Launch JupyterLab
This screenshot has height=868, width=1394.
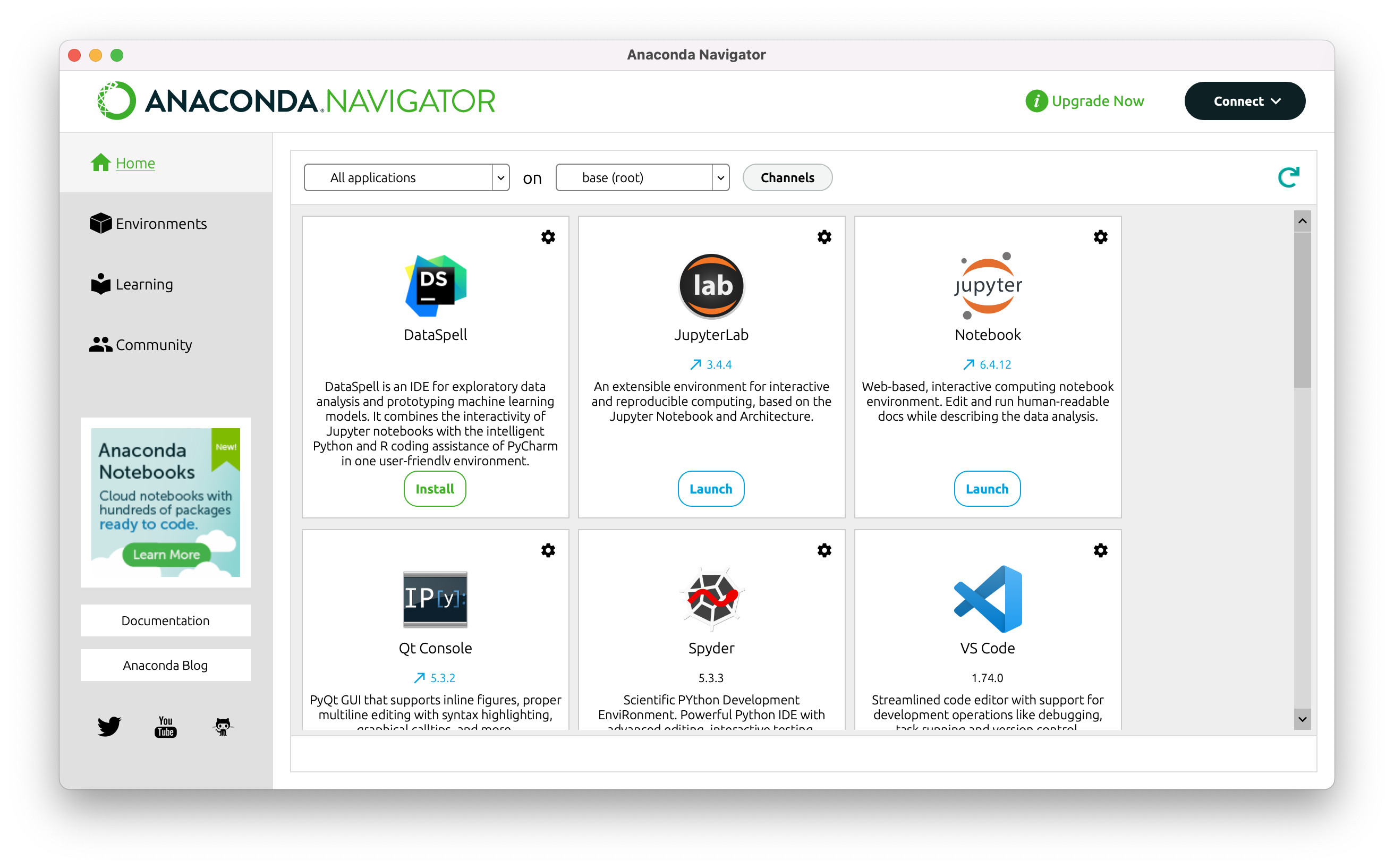tap(711, 489)
